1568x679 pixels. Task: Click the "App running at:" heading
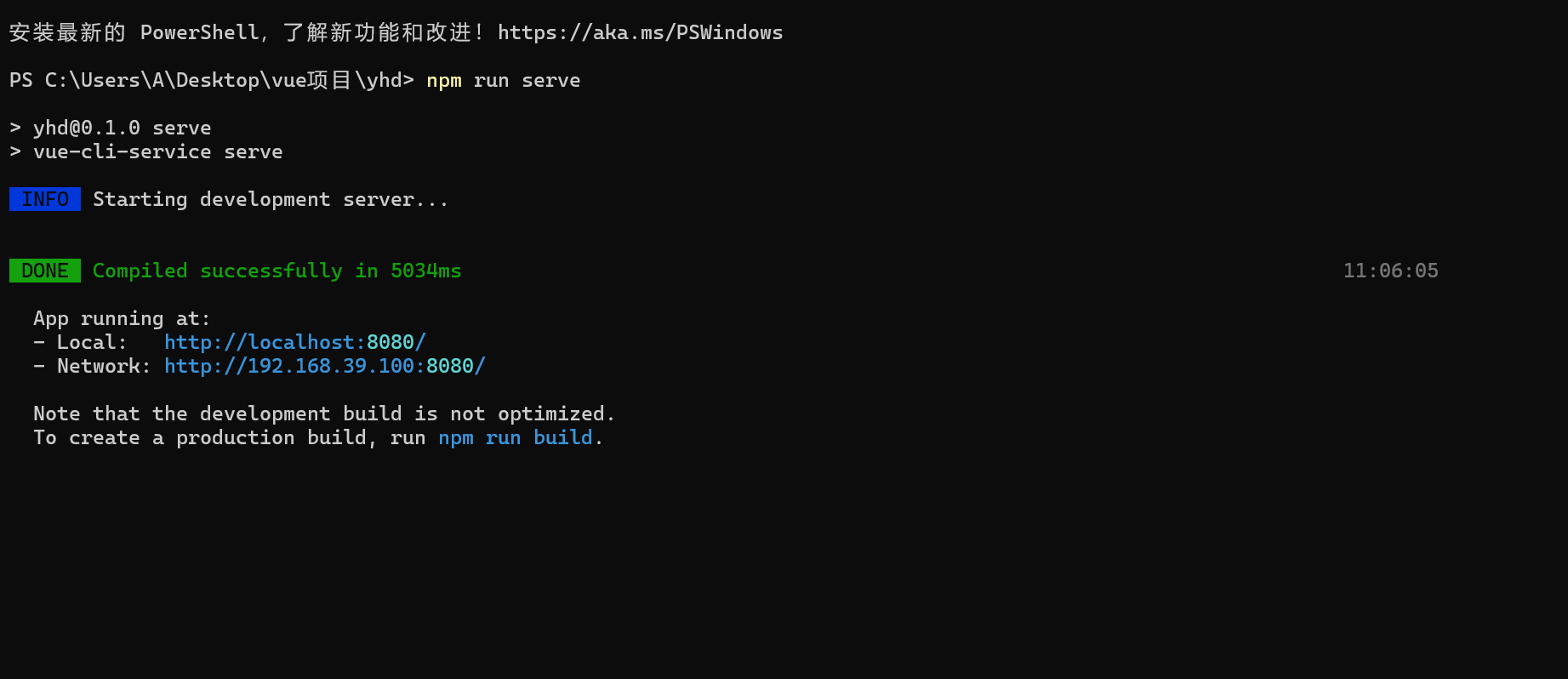tap(122, 318)
